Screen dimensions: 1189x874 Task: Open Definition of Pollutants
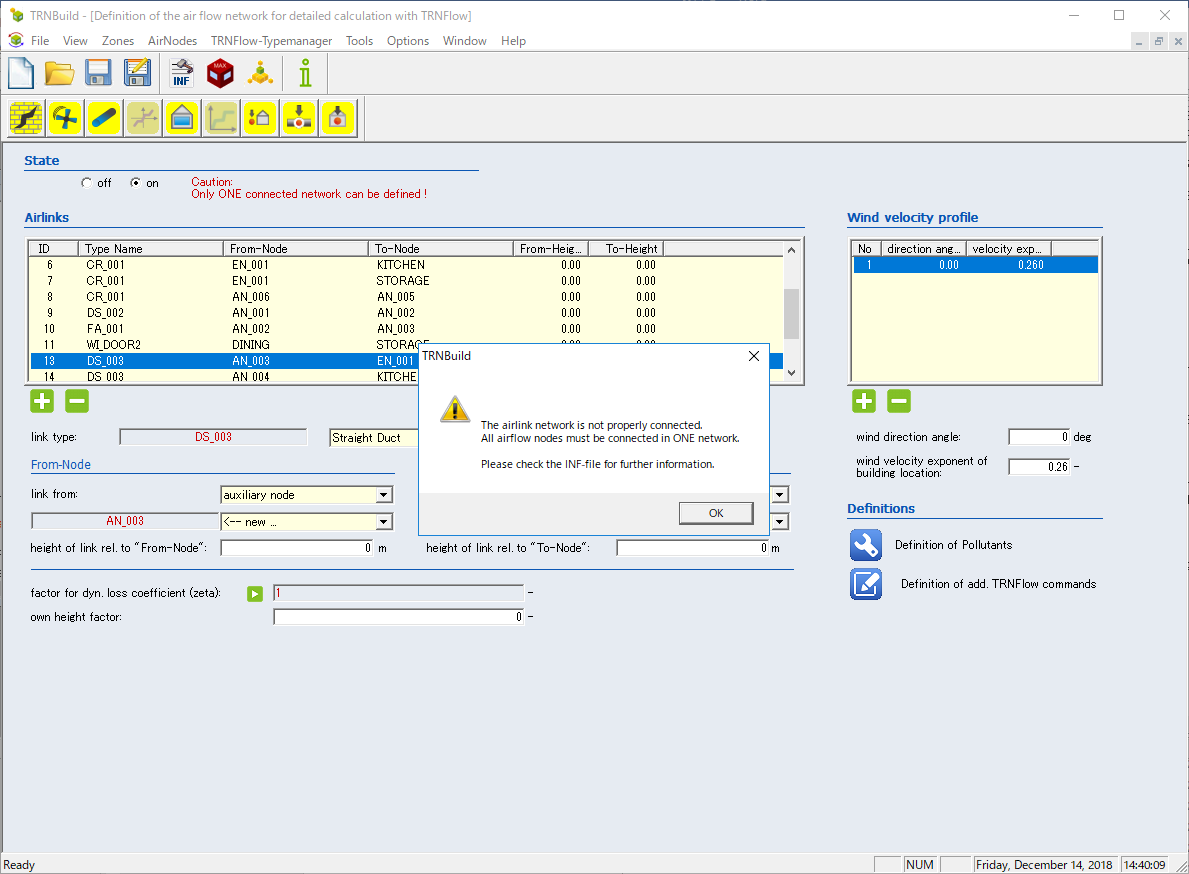tap(953, 545)
